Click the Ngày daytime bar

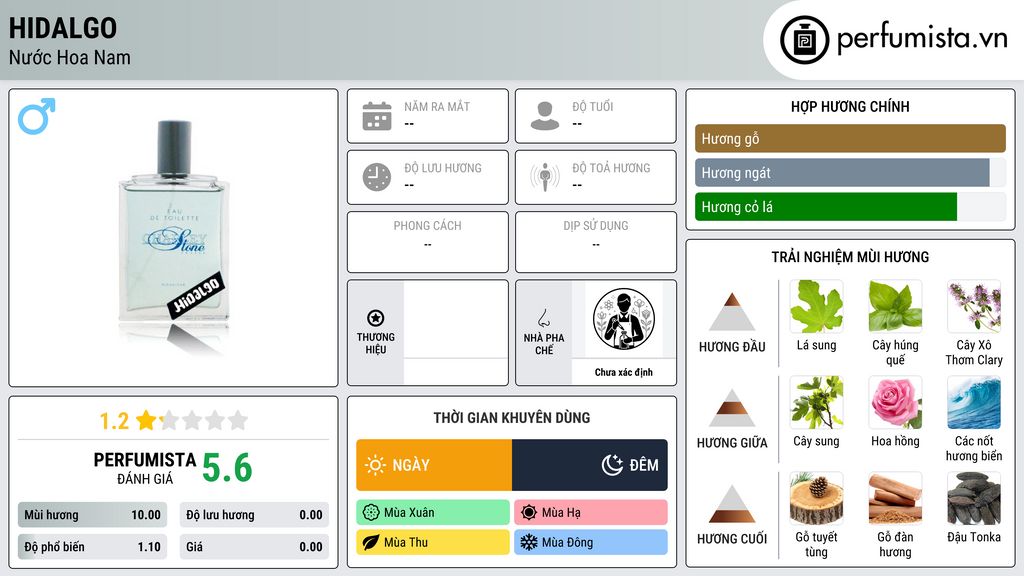[x=434, y=465]
